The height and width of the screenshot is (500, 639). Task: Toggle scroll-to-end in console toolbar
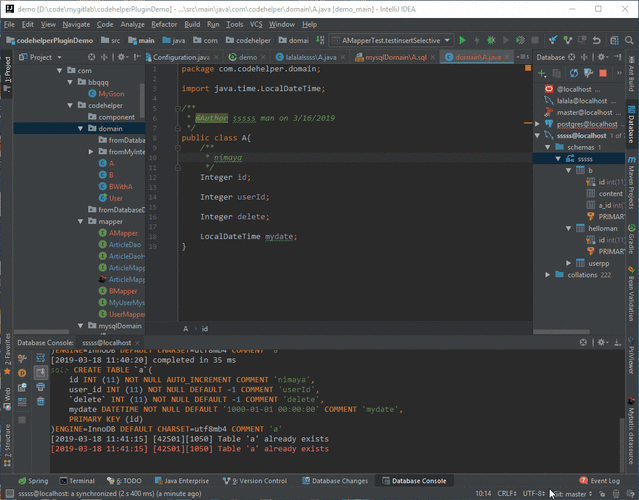pos(40,372)
